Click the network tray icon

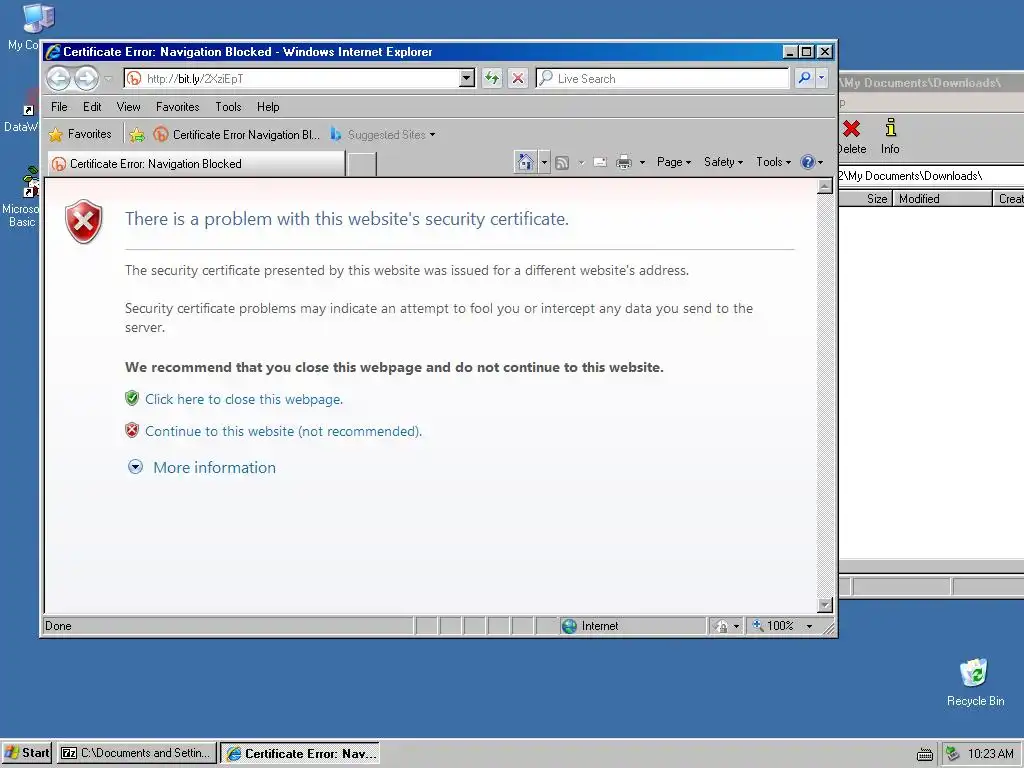coord(953,754)
